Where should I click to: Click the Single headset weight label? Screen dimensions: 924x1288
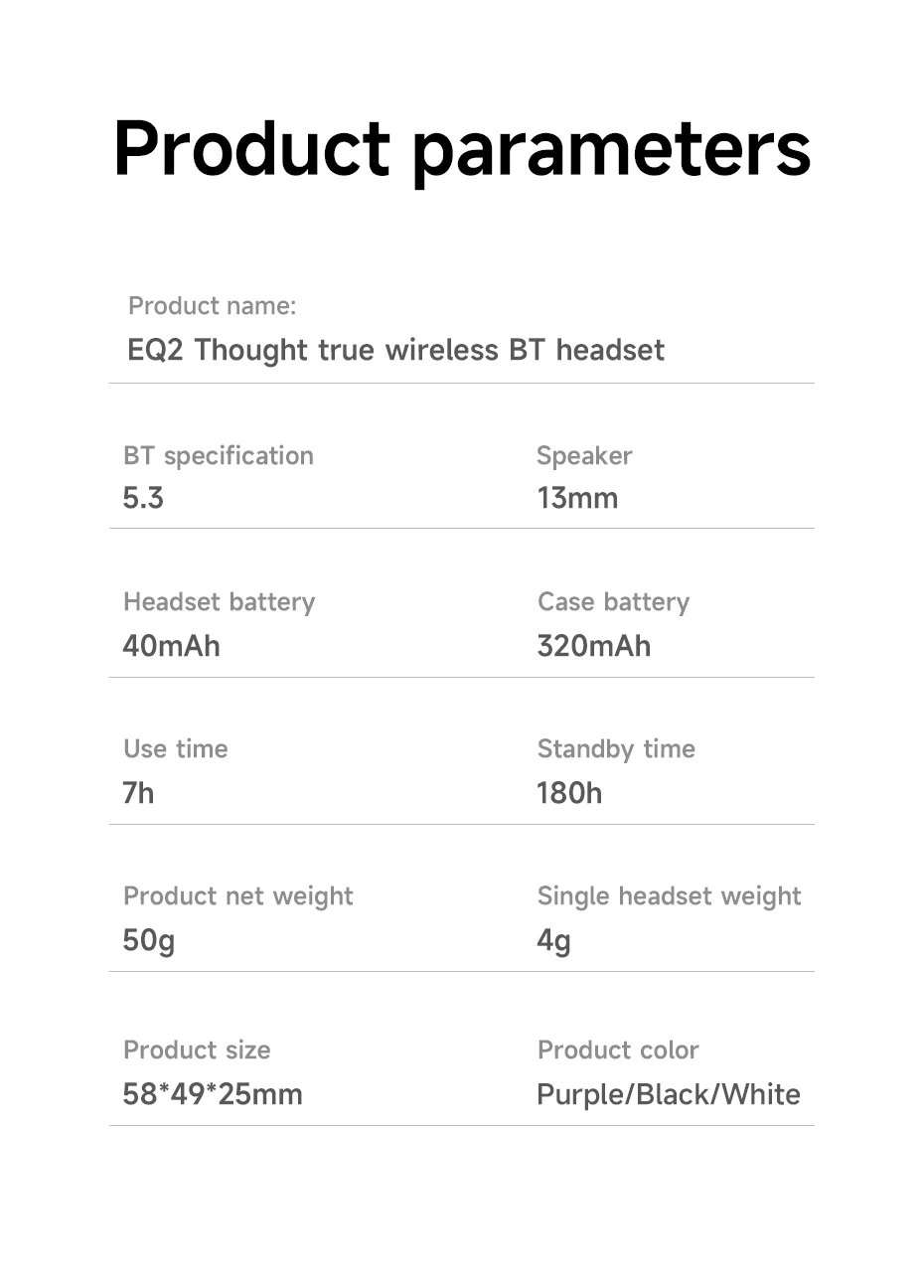pyautogui.click(x=669, y=896)
